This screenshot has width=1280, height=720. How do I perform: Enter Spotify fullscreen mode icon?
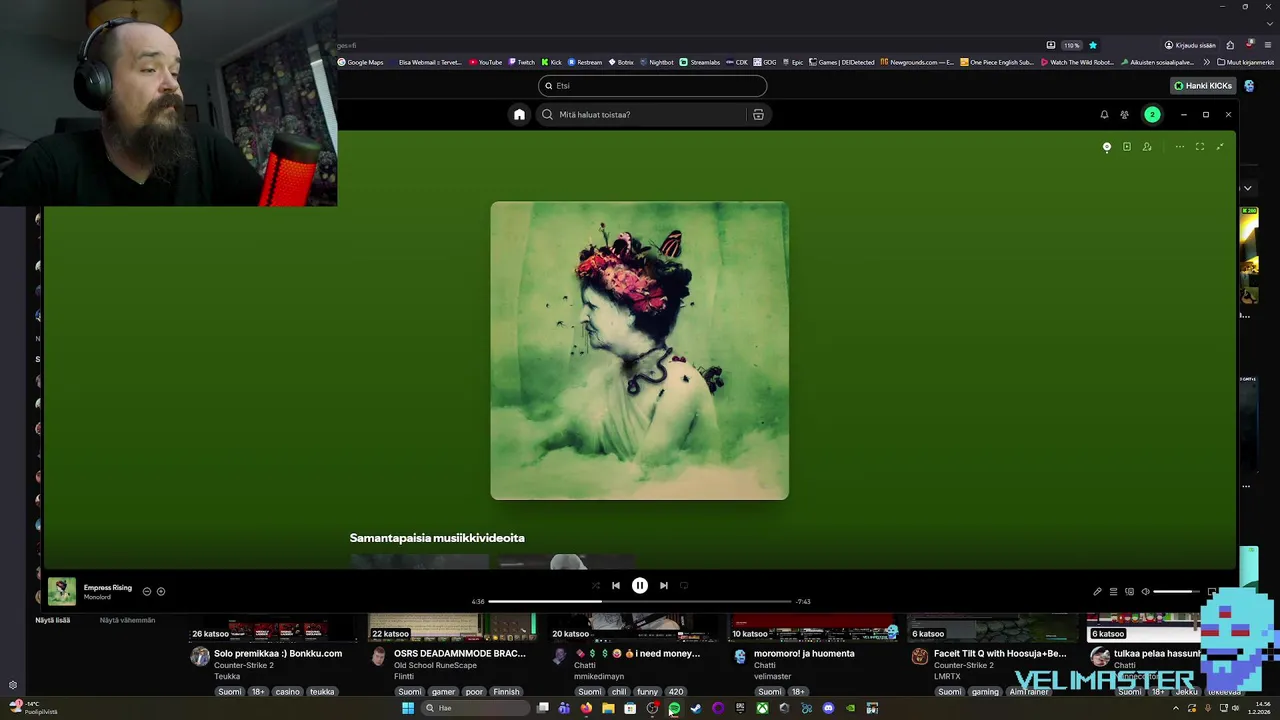coord(1200,147)
